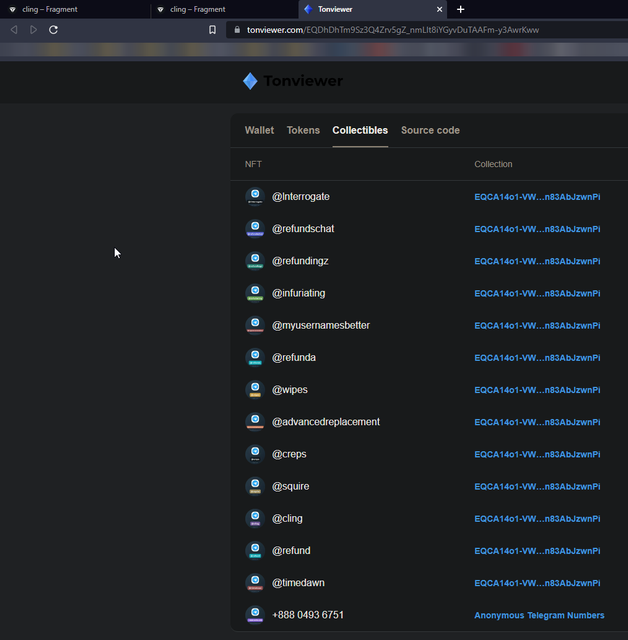Viewport: 628px width, 640px height.
Task: Click the @wipes NFT avatar icon
Action: pyautogui.click(x=255, y=390)
